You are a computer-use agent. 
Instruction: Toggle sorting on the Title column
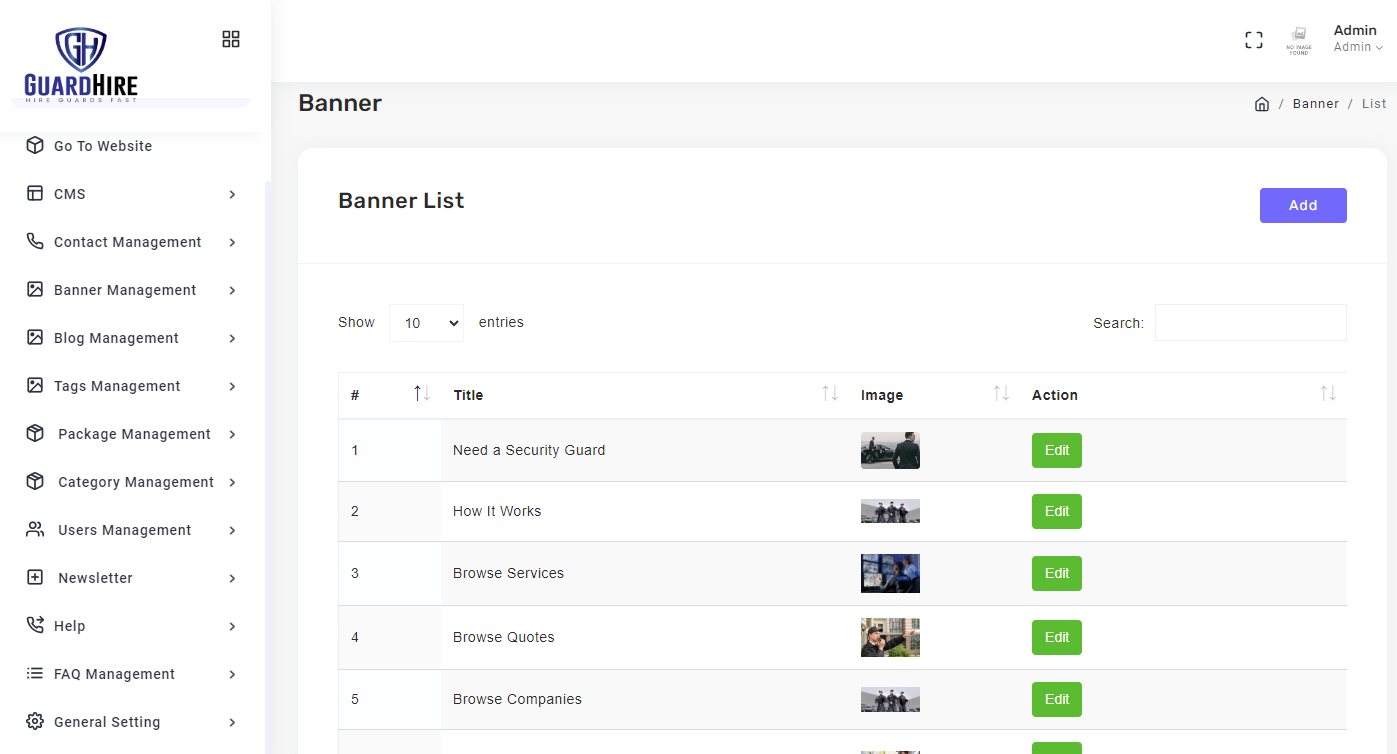pos(829,395)
